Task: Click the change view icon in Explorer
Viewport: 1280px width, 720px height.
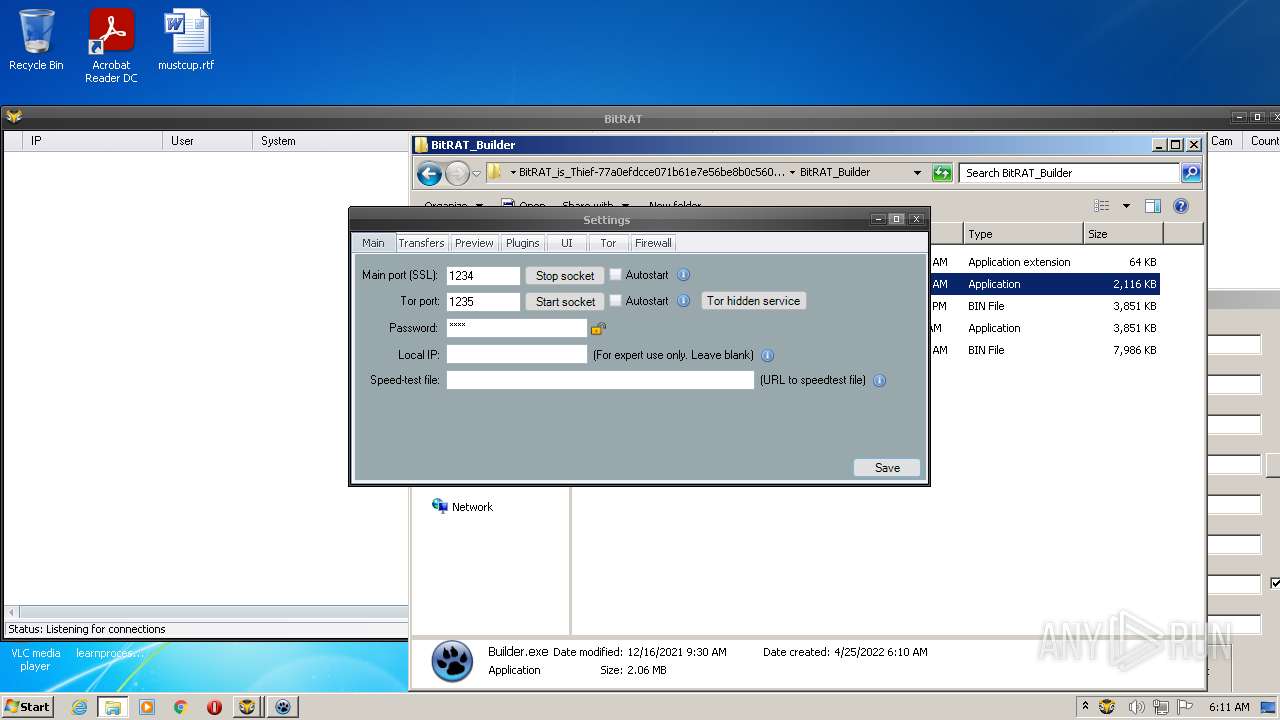Action: tap(1102, 206)
